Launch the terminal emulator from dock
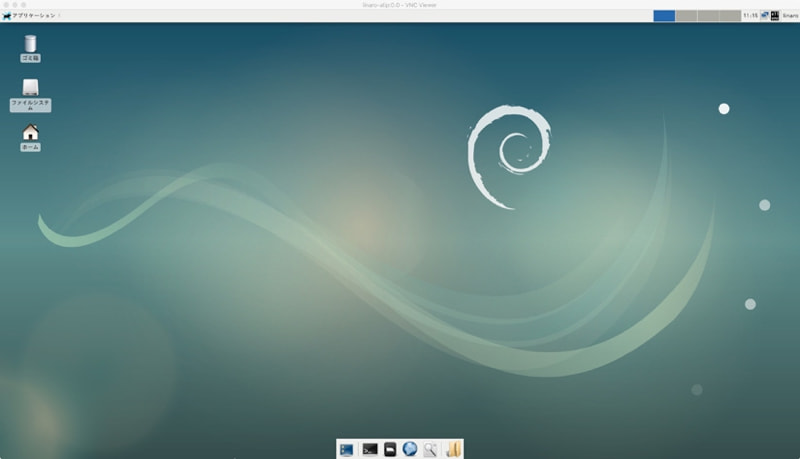This screenshot has width=800, height=459. pyautogui.click(x=369, y=449)
